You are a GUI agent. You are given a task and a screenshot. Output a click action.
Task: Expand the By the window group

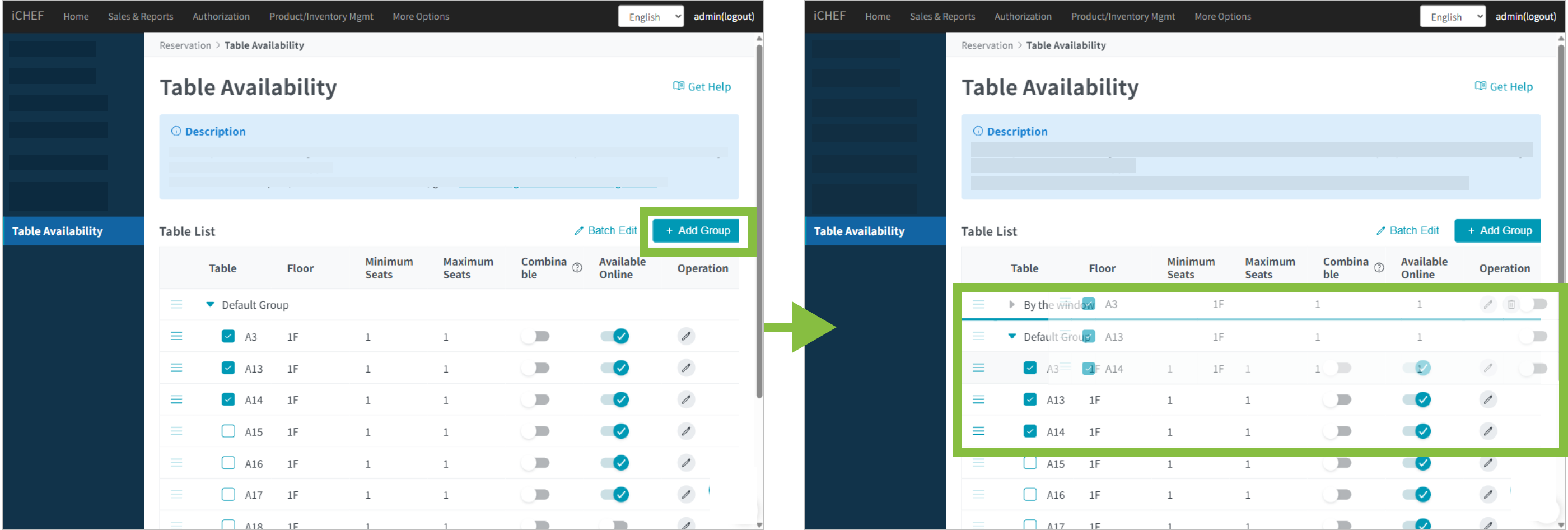coord(1011,305)
